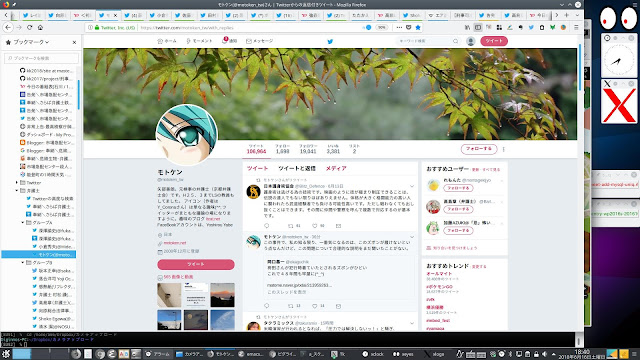The height and width of the screenshot is (360, 640).
Task: Open the オールマイト trend link
Action: pyautogui.click(x=439, y=274)
